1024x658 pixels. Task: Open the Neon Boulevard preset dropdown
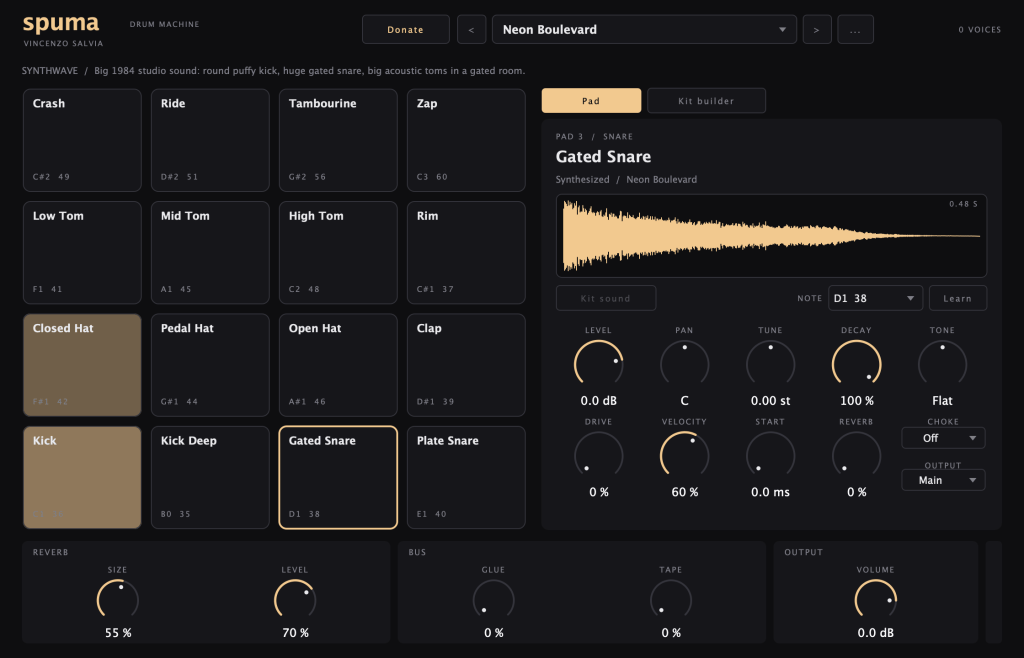point(644,29)
